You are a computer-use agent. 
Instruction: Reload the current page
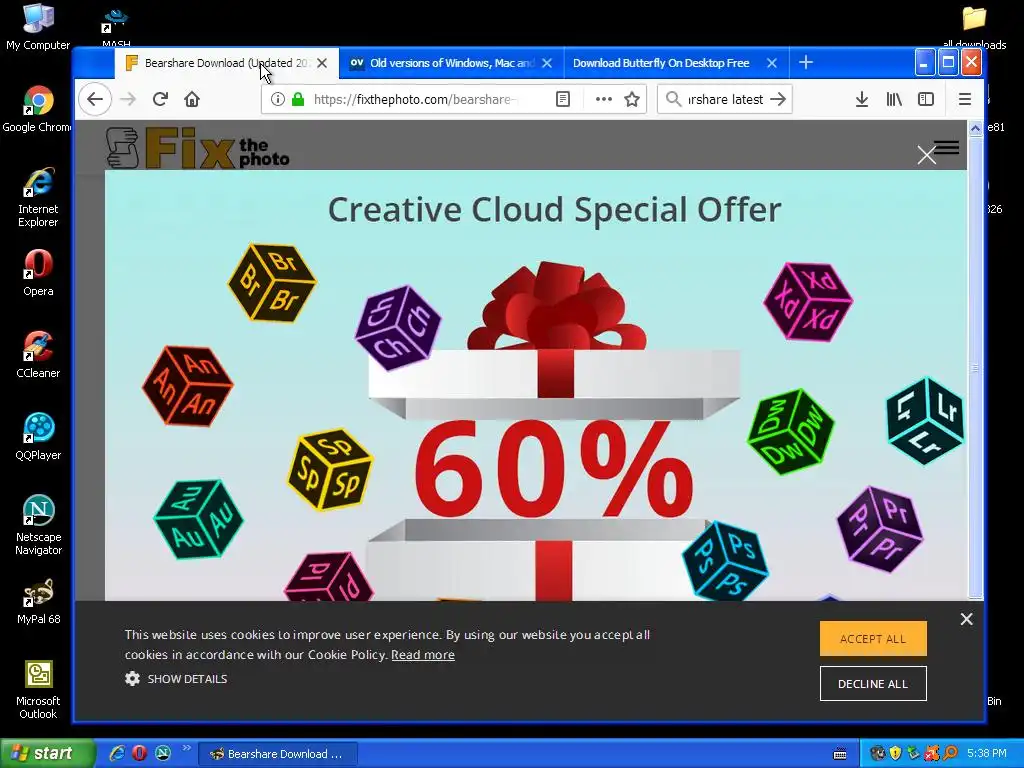[x=160, y=99]
